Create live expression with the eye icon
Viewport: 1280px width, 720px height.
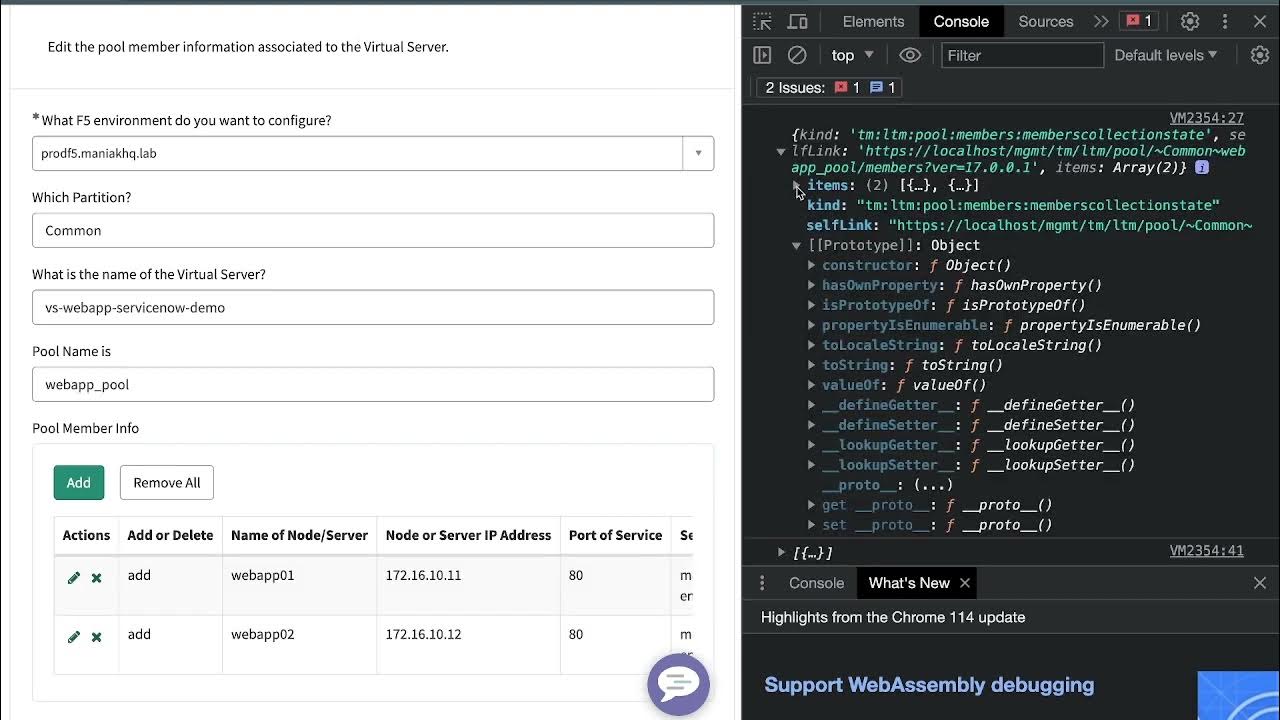pyautogui.click(x=909, y=55)
